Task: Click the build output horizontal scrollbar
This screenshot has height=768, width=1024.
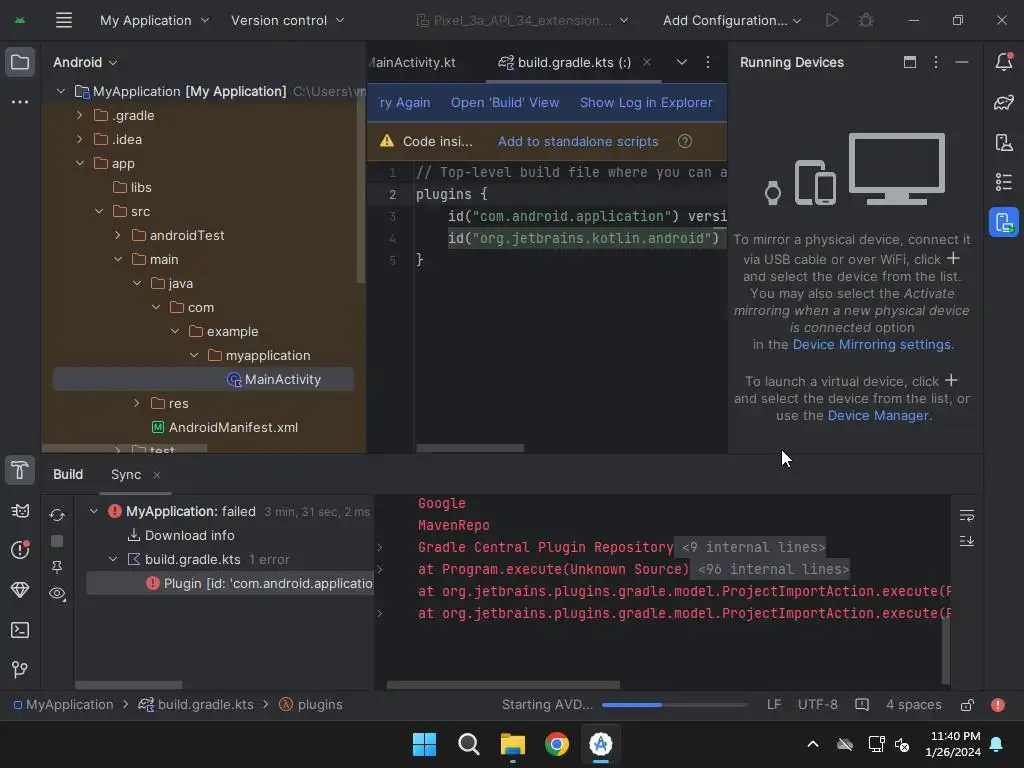Action: (x=503, y=685)
